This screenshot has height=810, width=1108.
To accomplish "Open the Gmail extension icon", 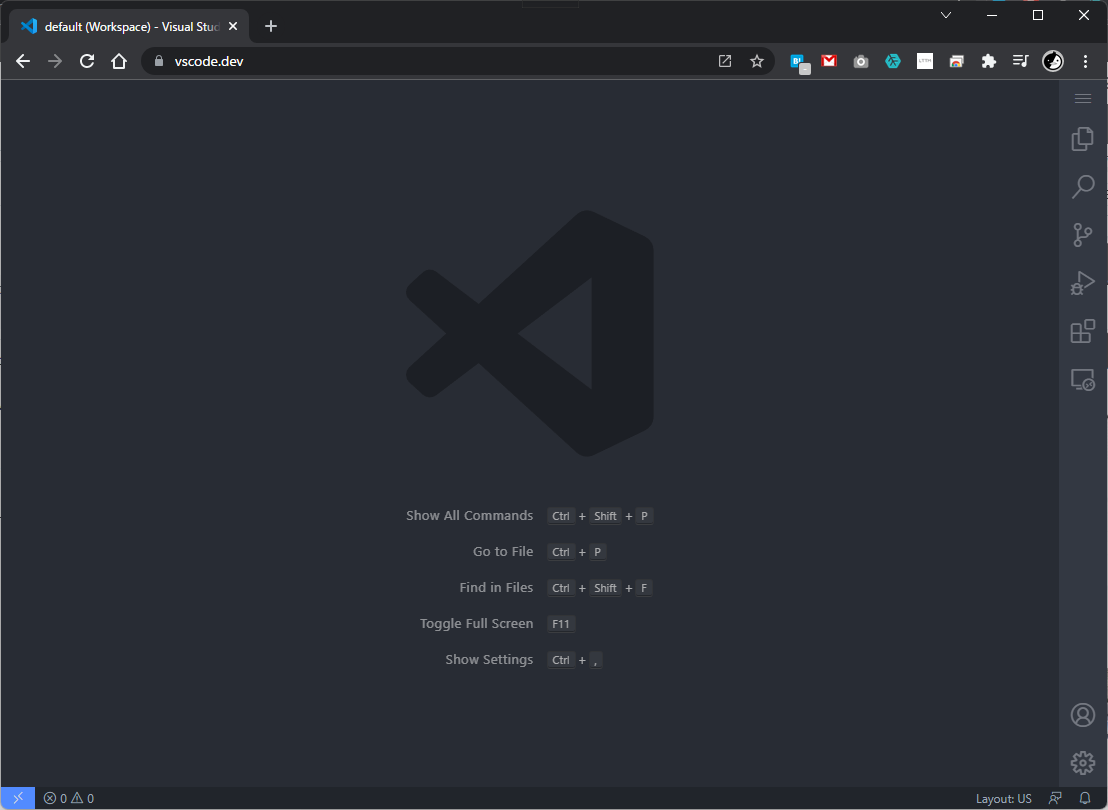I will point(829,61).
